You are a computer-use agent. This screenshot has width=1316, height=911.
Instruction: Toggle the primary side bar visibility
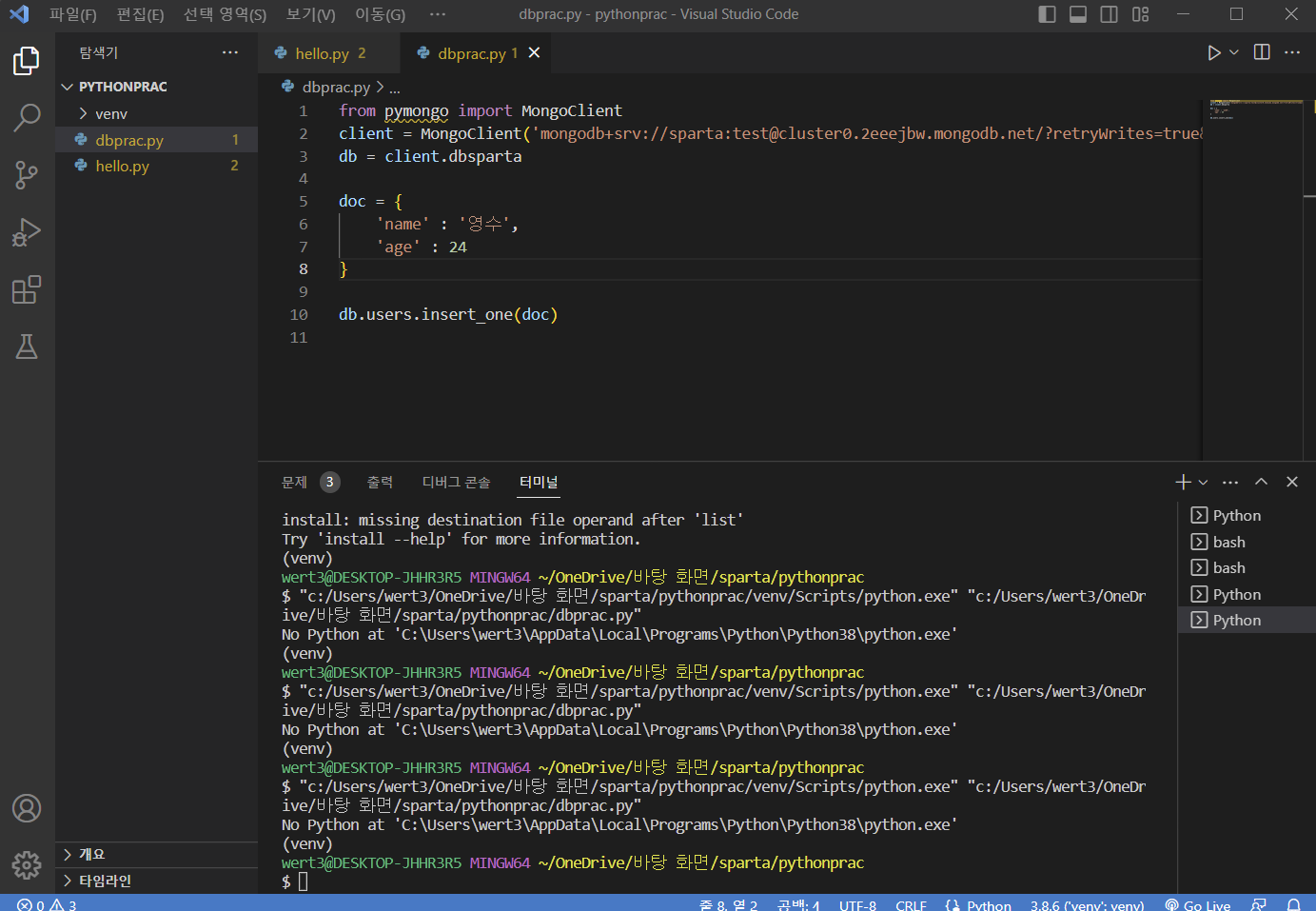[x=1048, y=14]
